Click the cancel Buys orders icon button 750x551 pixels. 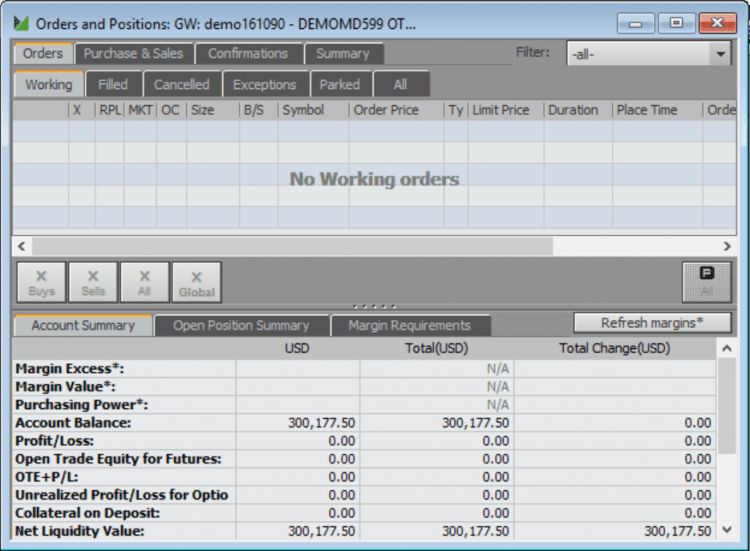pyautogui.click(x=41, y=282)
